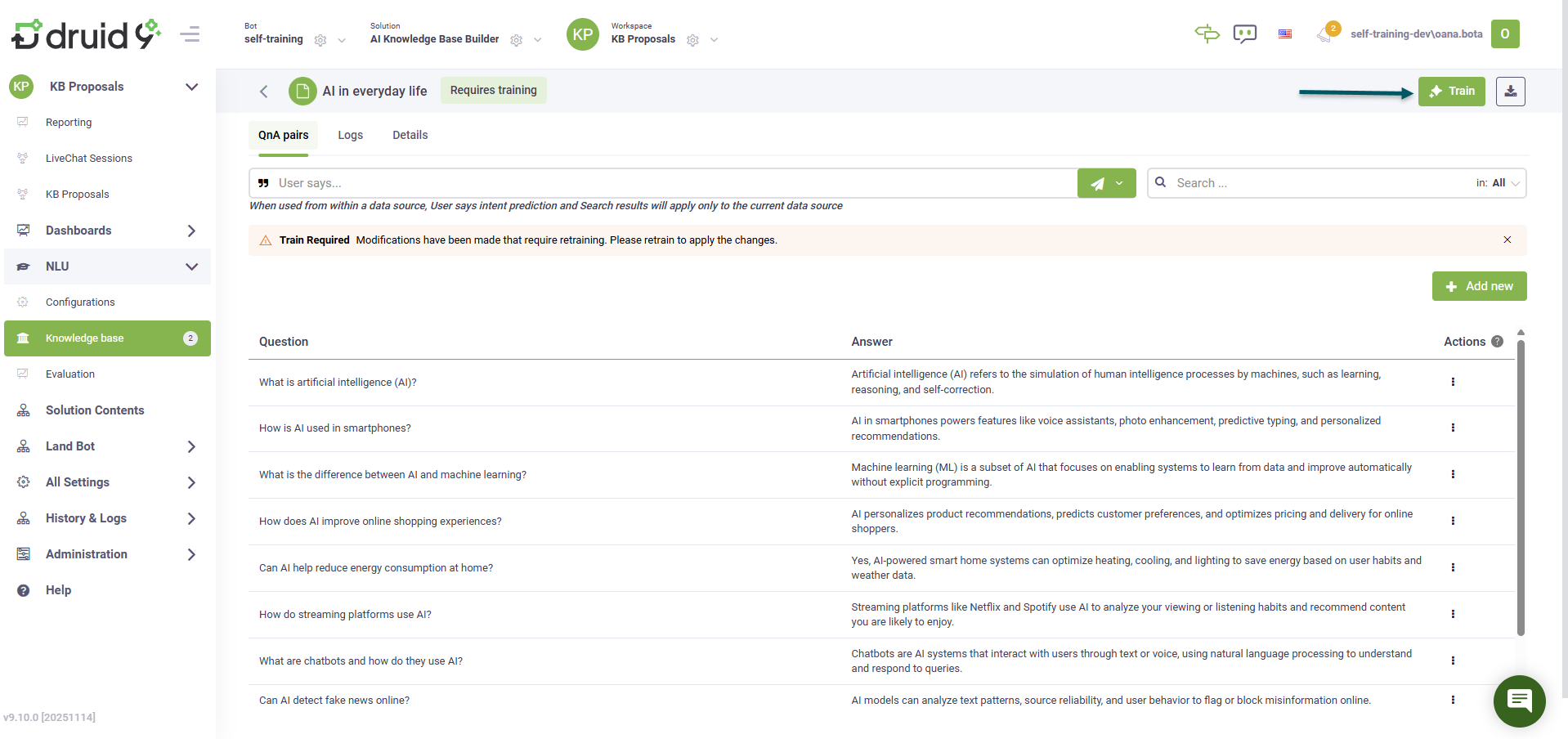Open actions menu for 'What is artificial intelligence (AI)?'
1568x739 pixels.
pos(1453,382)
